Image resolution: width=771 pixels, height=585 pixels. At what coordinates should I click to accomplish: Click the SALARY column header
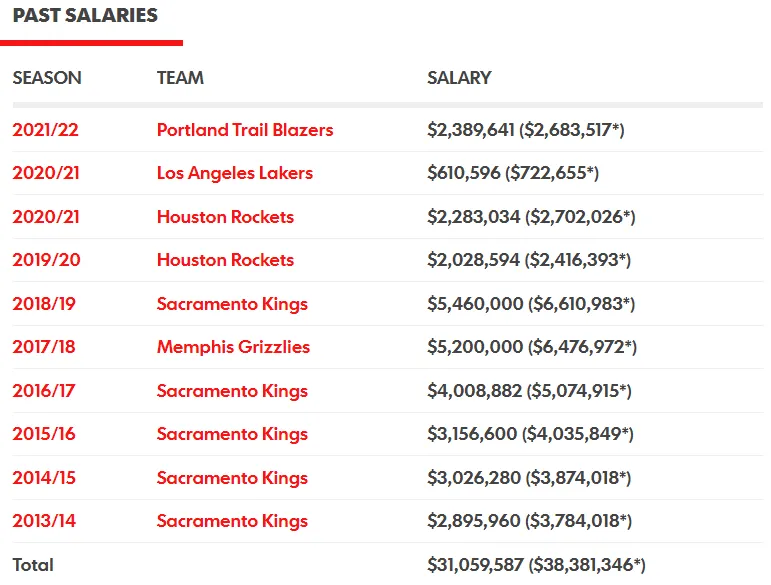tap(459, 78)
